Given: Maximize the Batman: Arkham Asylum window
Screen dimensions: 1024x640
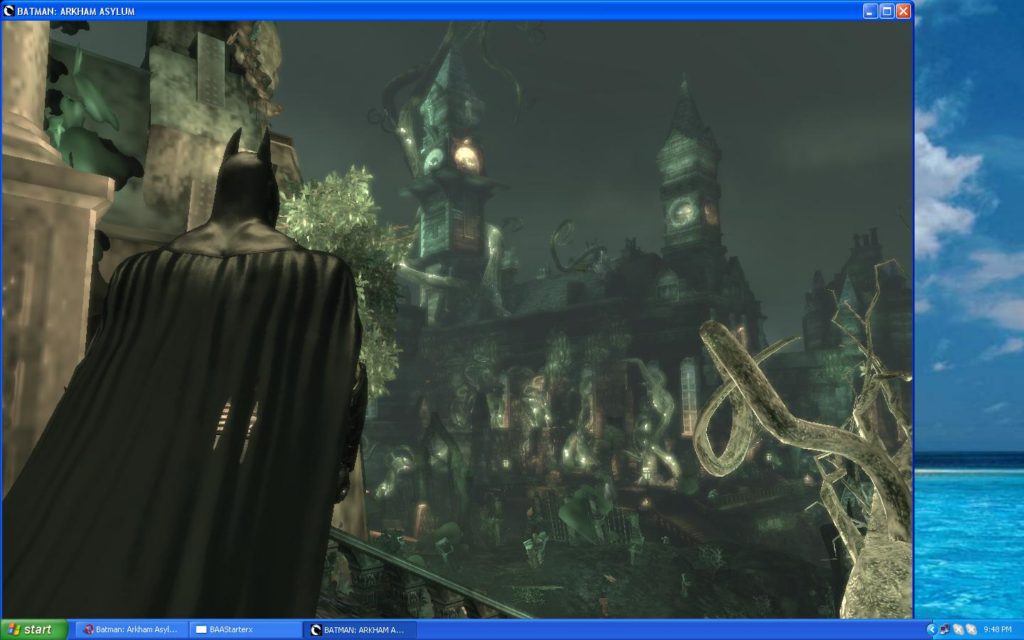Looking at the screenshot, I should [x=887, y=10].
